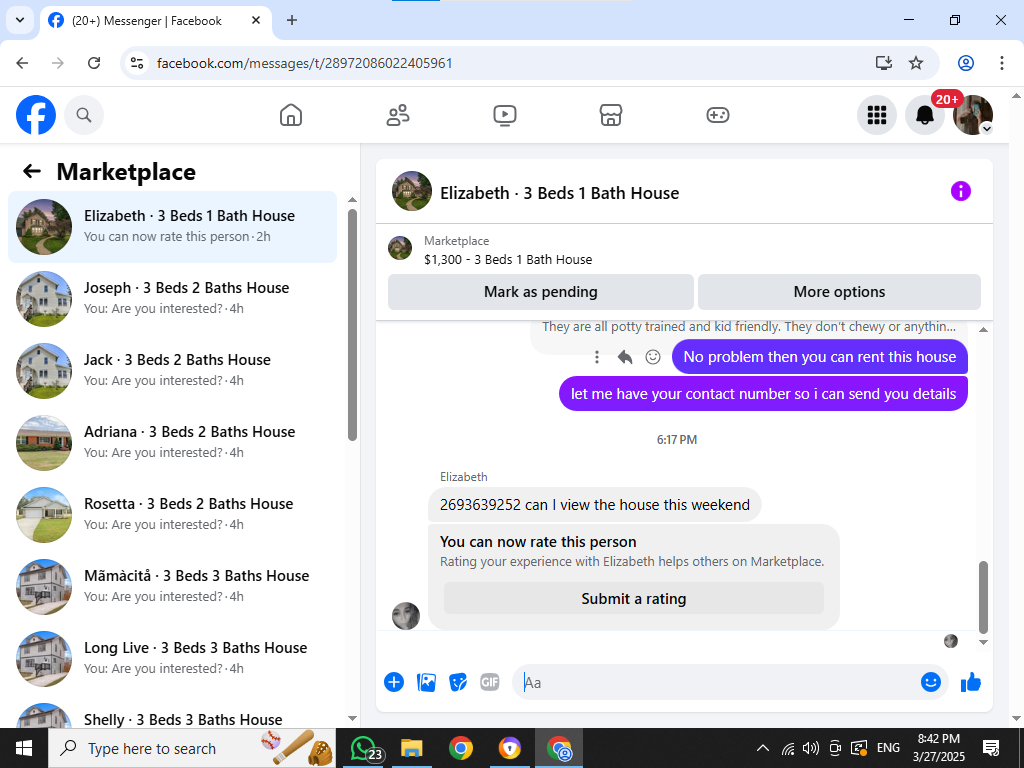This screenshot has height=768, width=1024.
Task: Open the Gaming controller icon
Action: coord(718,115)
